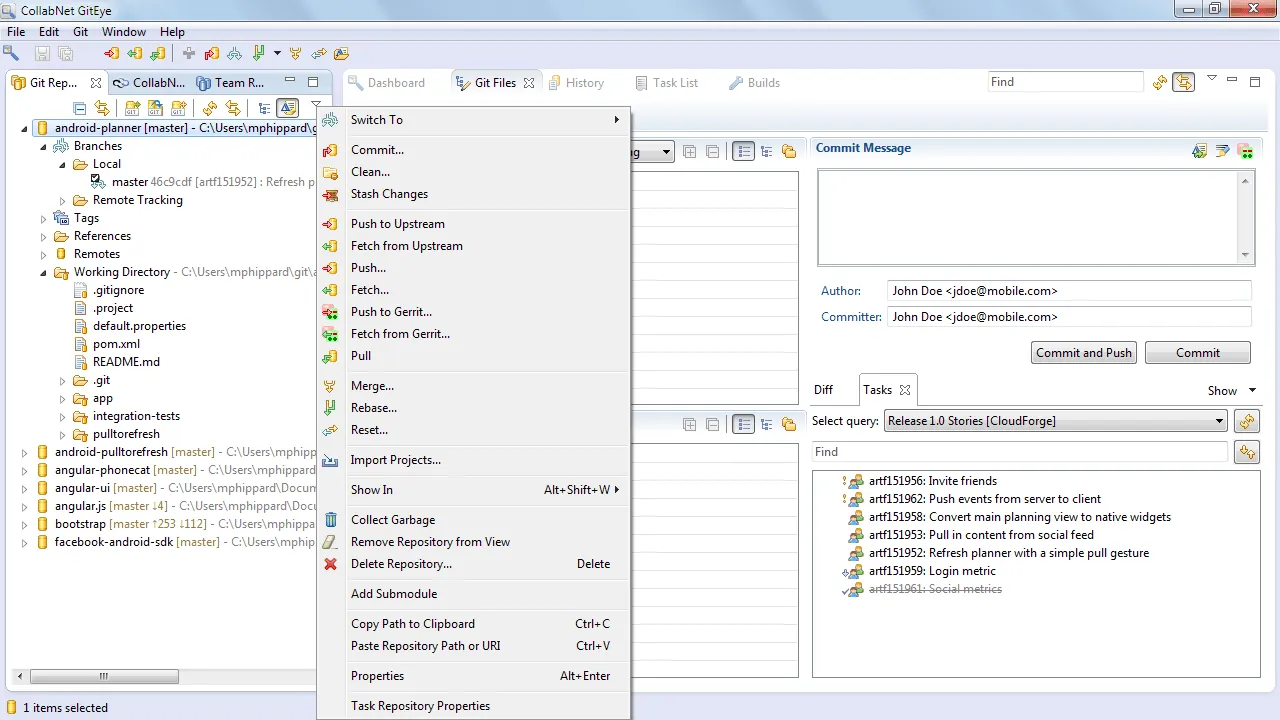Toggle the flat list presentation button
The image size is (1280, 720).
743,152
